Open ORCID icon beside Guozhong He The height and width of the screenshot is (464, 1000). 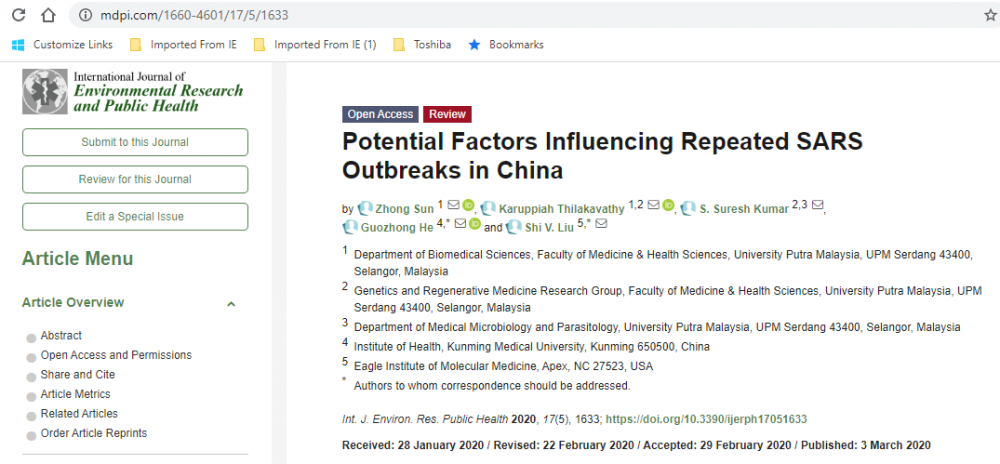(x=475, y=224)
